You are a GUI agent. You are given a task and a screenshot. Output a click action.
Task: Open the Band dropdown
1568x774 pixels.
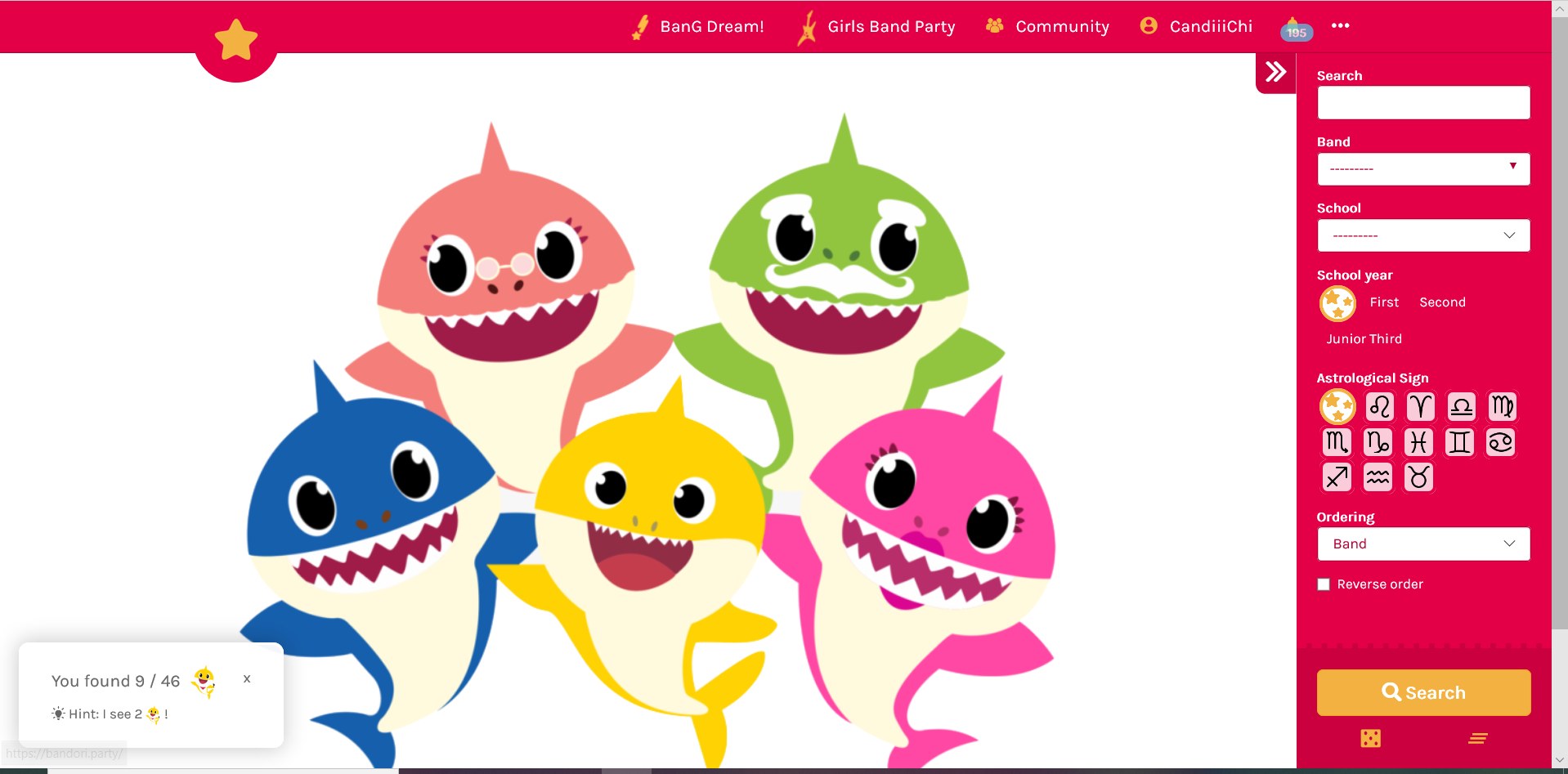(x=1423, y=169)
